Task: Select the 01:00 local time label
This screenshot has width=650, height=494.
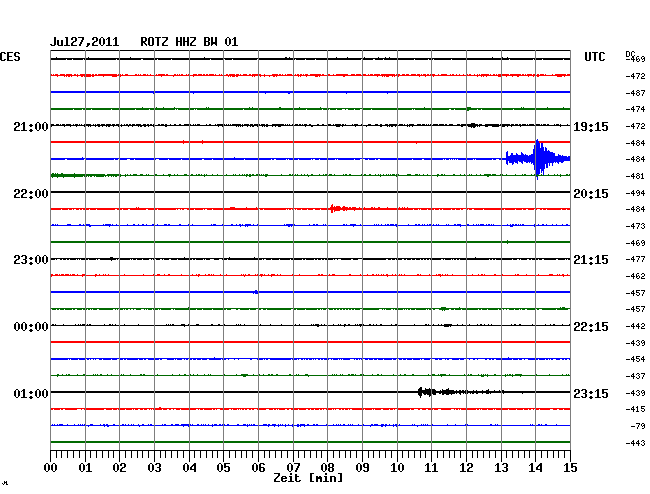Action: point(31,393)
